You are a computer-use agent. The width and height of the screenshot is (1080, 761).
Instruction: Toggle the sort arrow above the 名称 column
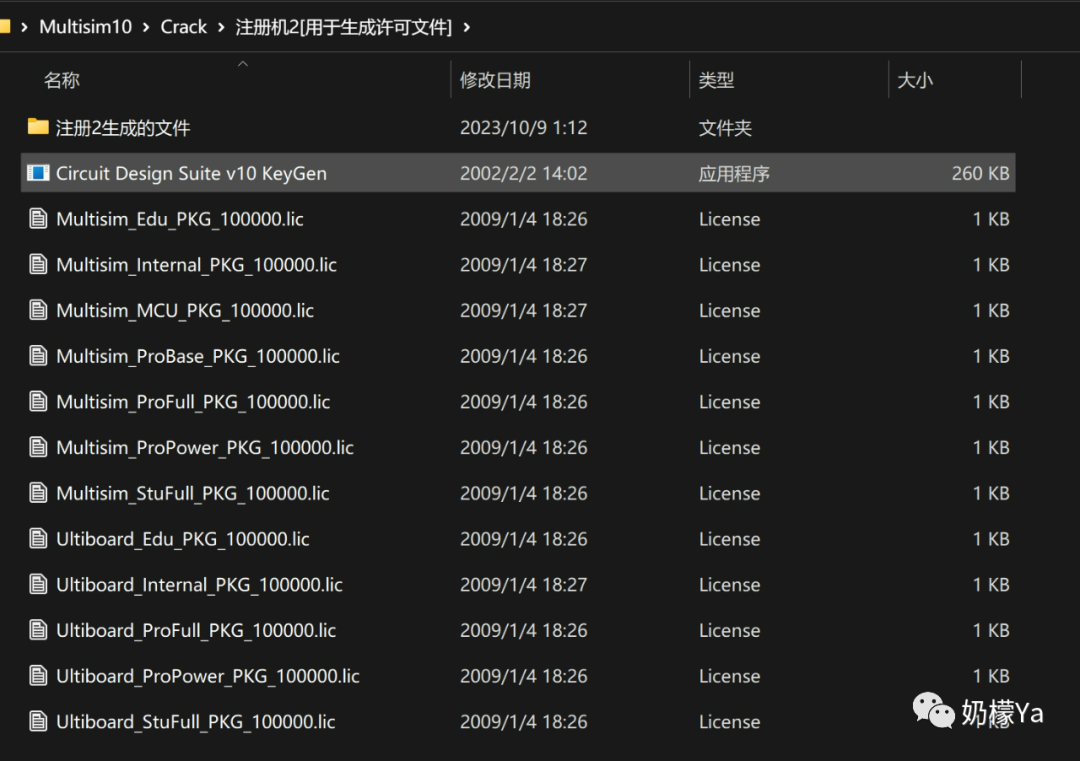(242, 63)
